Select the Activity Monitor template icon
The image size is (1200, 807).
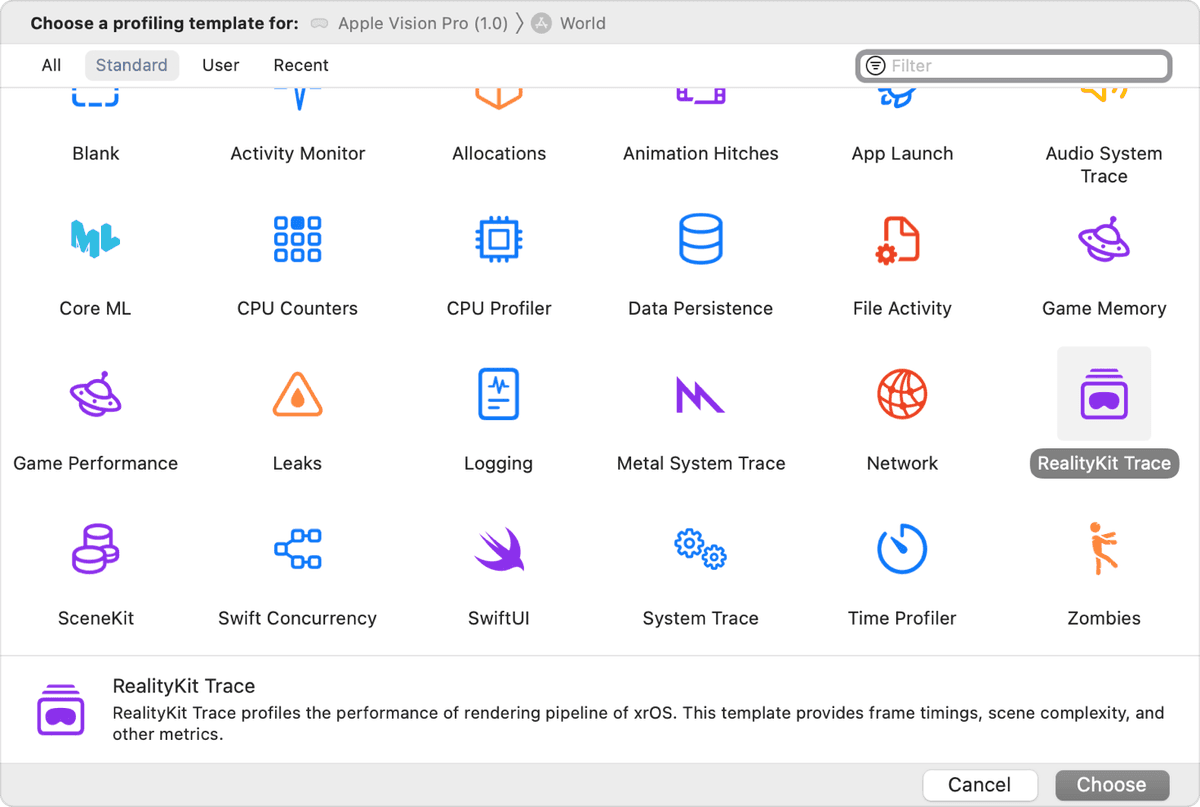pyautogui.click(x=297, y=99)
